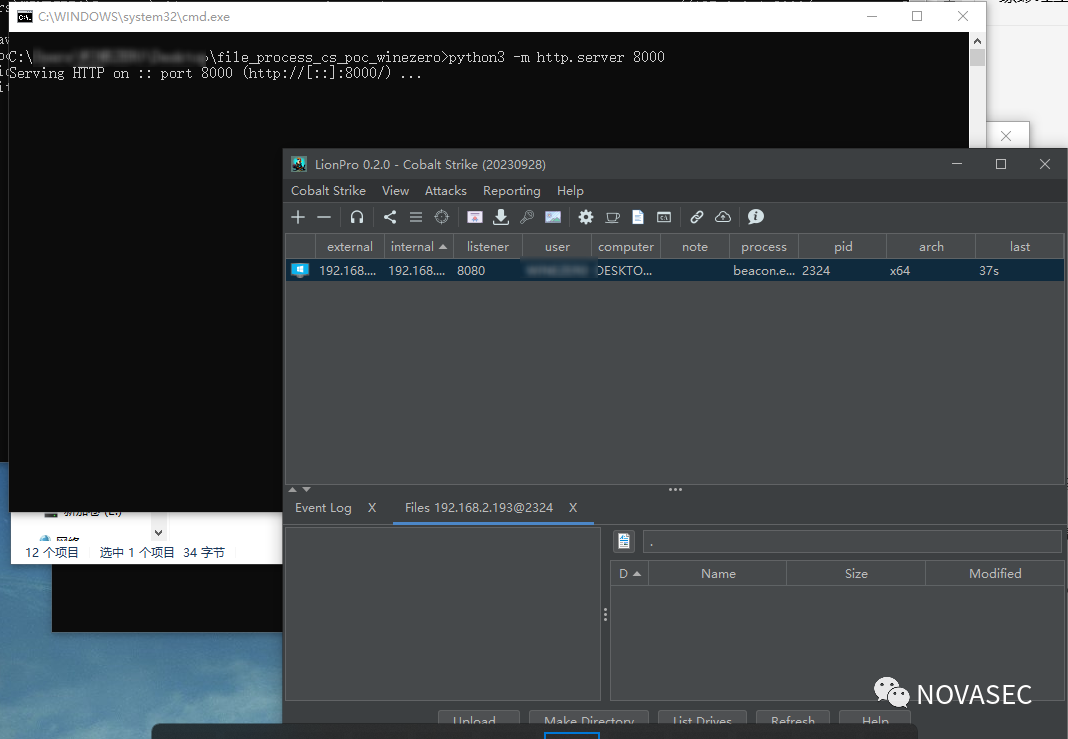Click the chain link host file icon
1068x739 pixels.
(x=697, y=217)
